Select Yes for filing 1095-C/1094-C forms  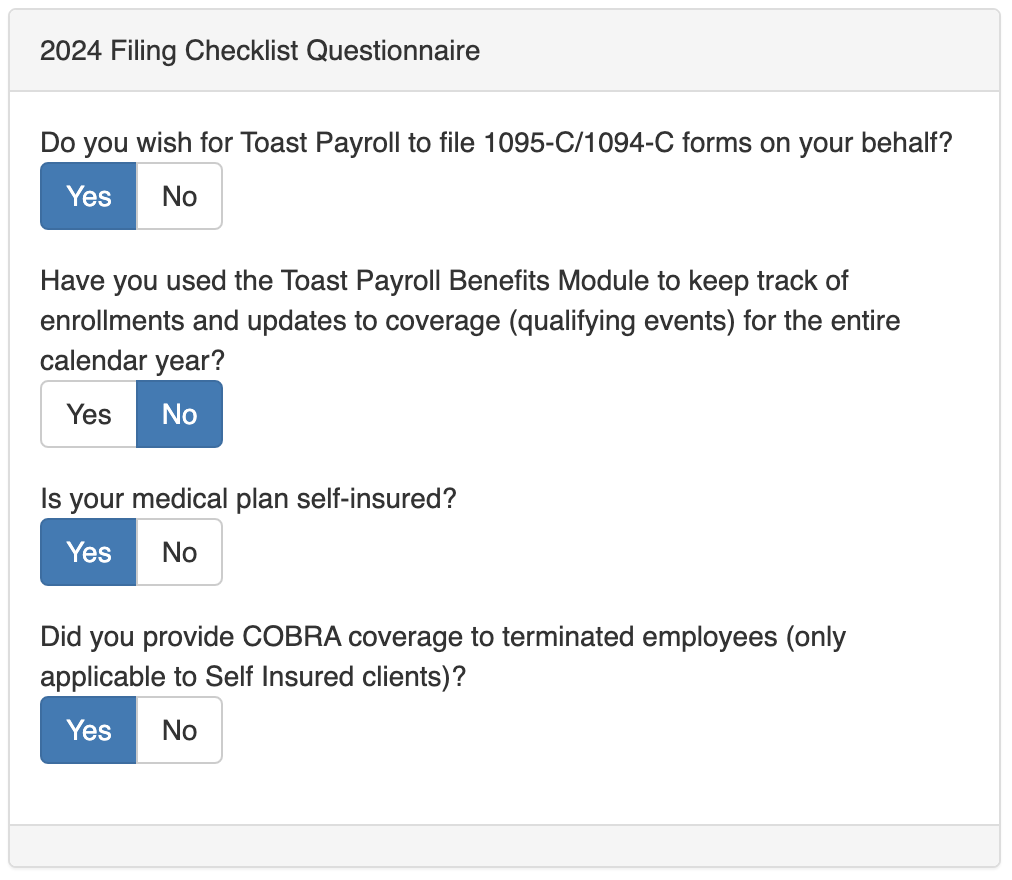(x=88, y=196)
